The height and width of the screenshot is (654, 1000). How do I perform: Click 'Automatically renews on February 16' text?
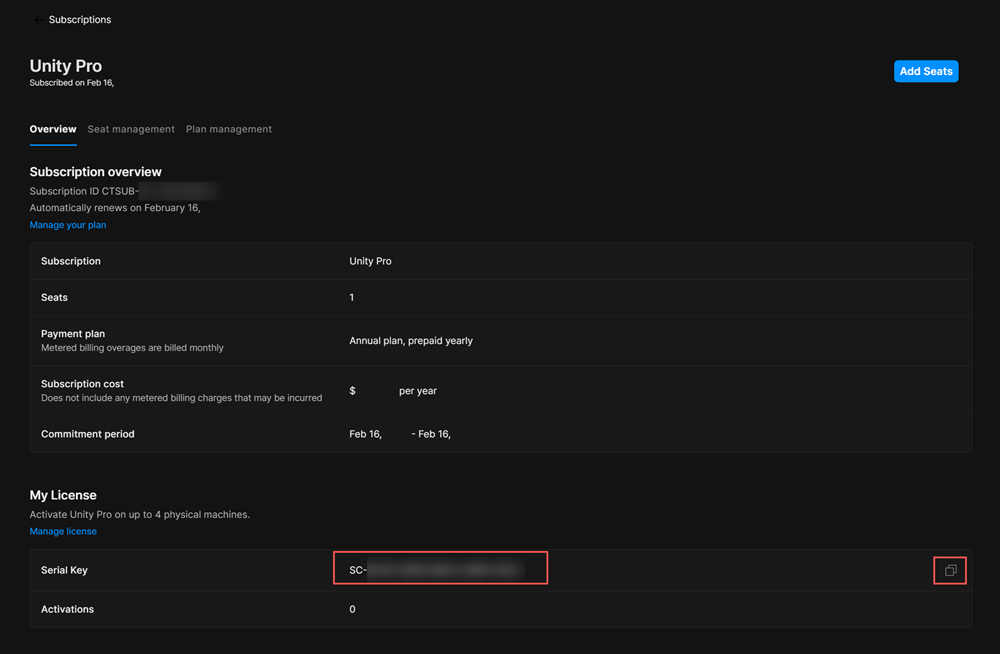click(115, 207)
